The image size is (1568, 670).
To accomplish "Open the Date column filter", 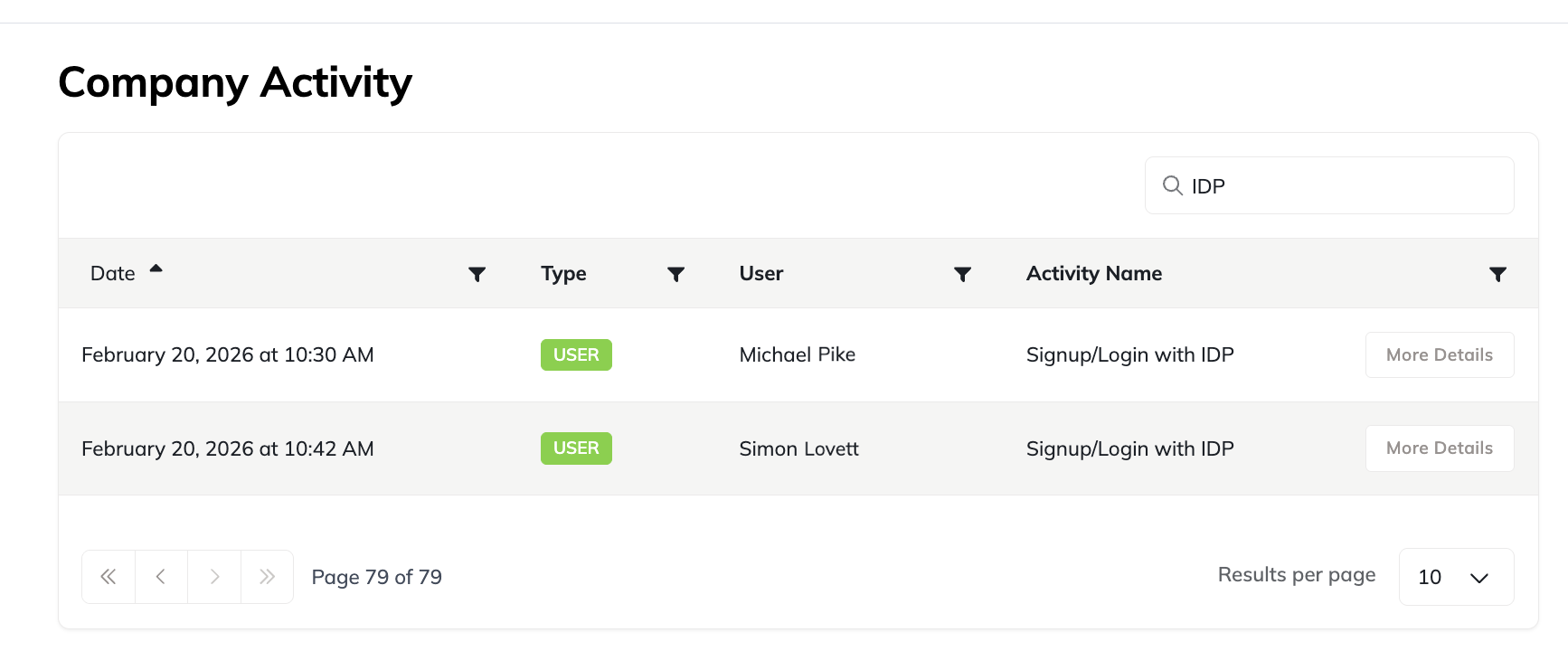I will point(478,273).
